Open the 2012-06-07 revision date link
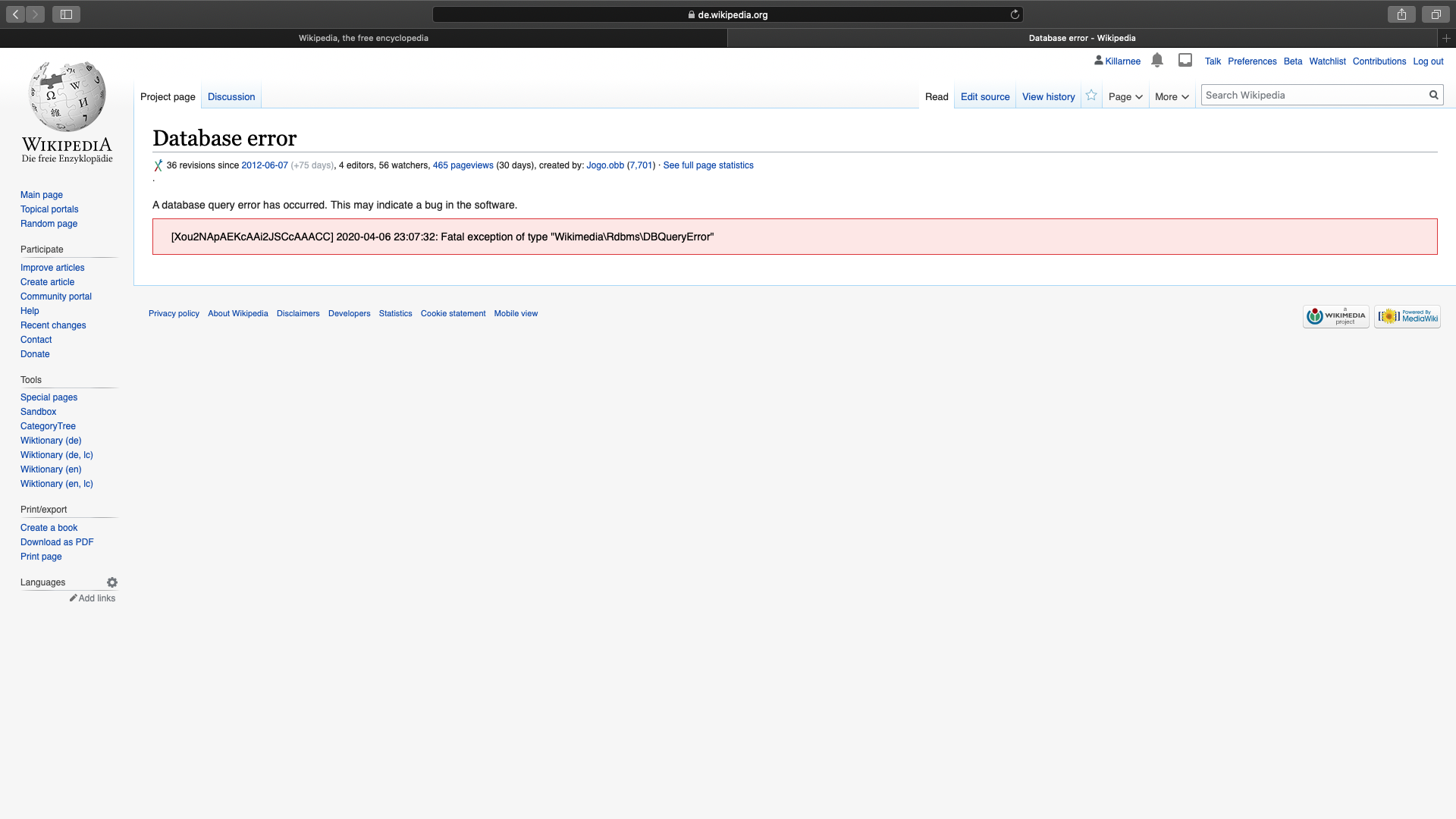 (x=265, y=165)
